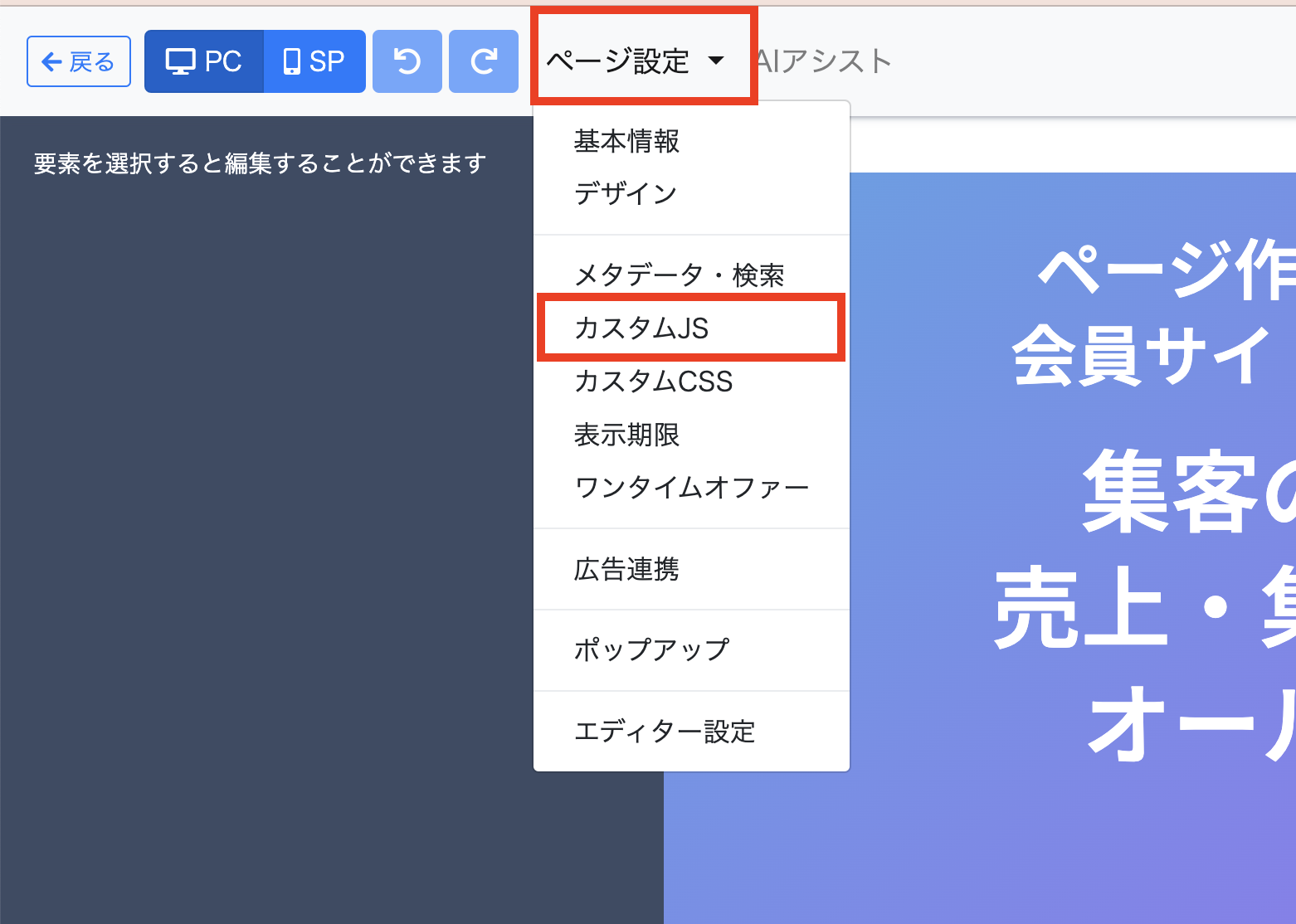Click the redo arrow icon

point(484,61)
